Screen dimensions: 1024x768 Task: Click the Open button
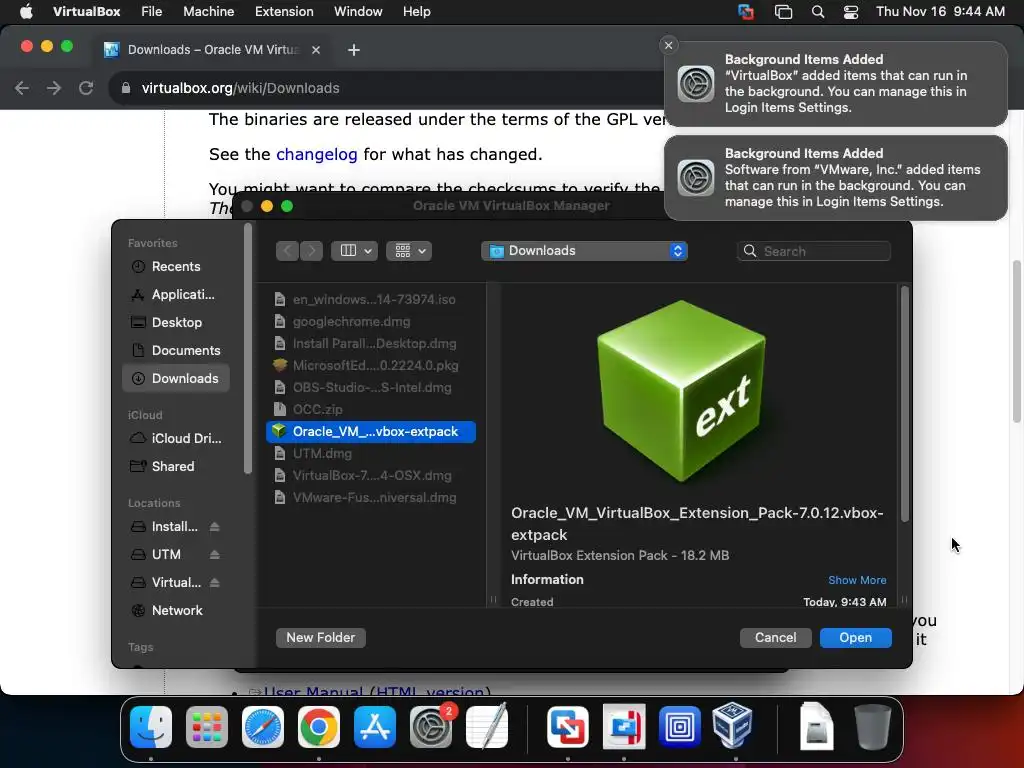click(x=856, y=637)
